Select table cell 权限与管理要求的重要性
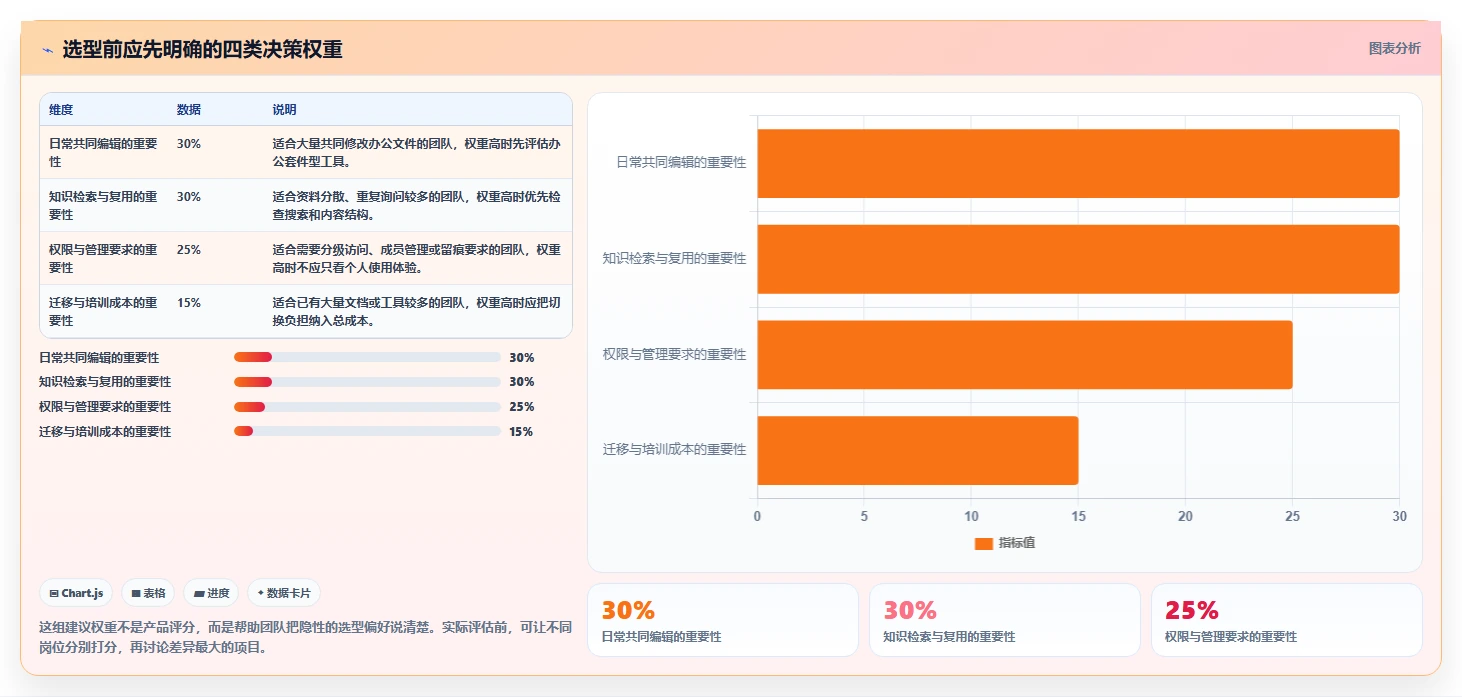The image size is (1462, 697). pos(105,258)
